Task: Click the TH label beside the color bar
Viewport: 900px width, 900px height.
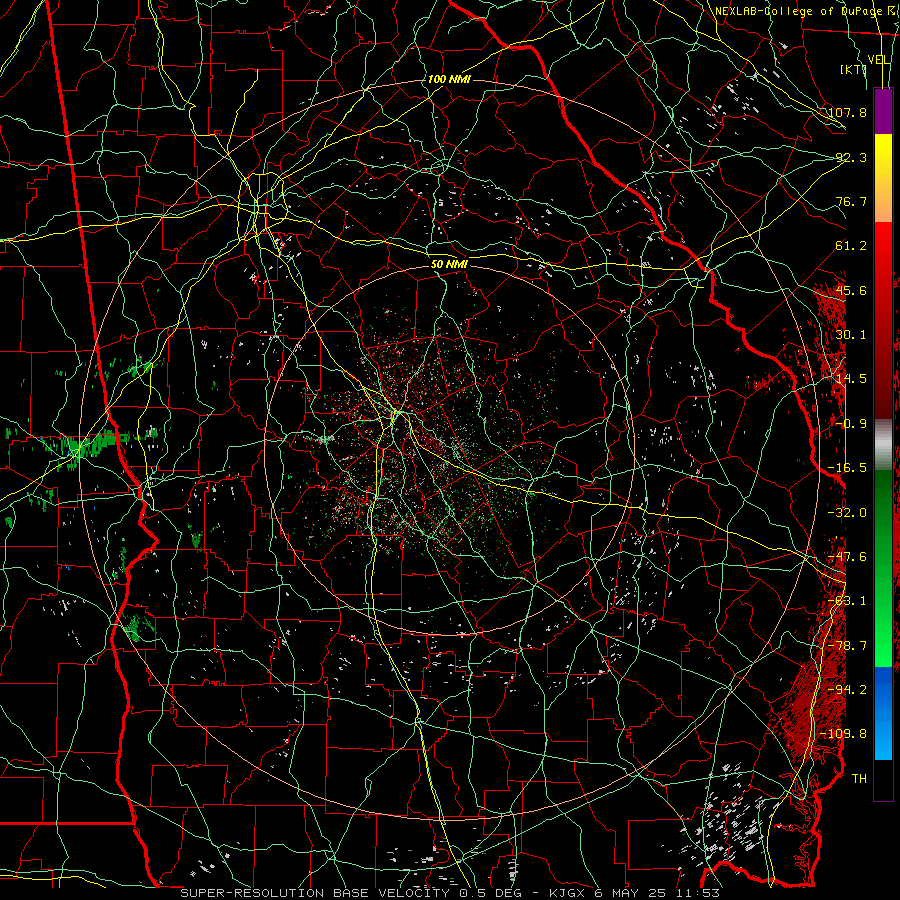Action: click(859, 779)
